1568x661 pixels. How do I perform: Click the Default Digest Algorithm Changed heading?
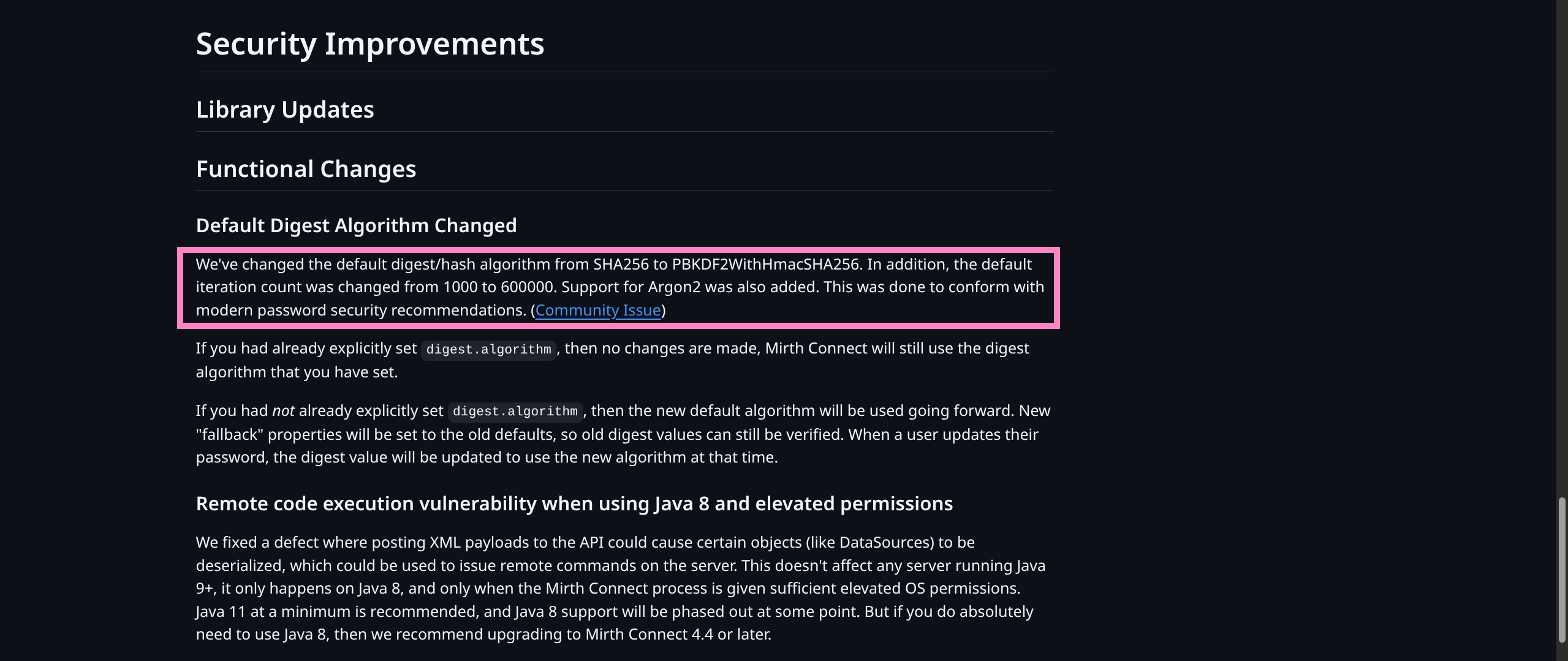(356, 225)
